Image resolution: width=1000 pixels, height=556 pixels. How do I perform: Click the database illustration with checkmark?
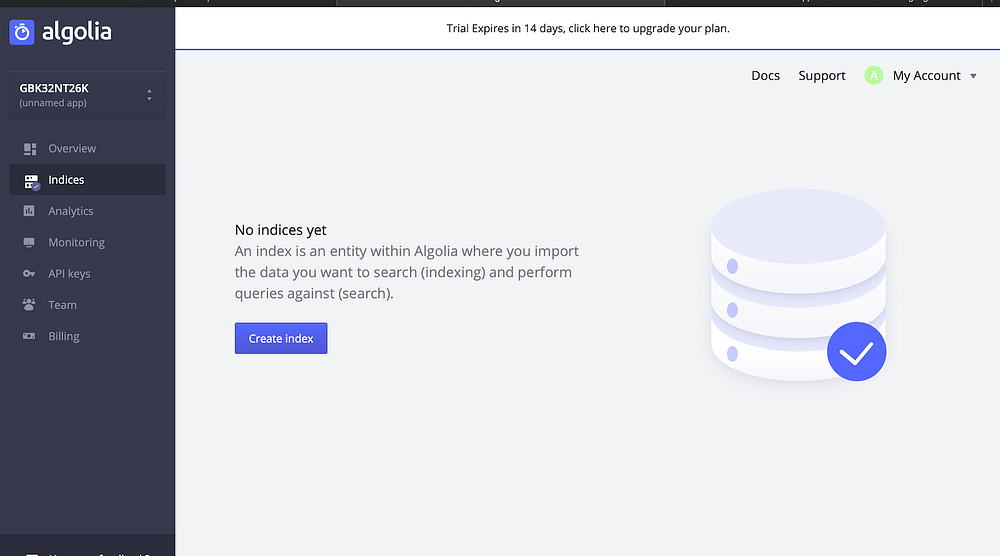point(798,285)
